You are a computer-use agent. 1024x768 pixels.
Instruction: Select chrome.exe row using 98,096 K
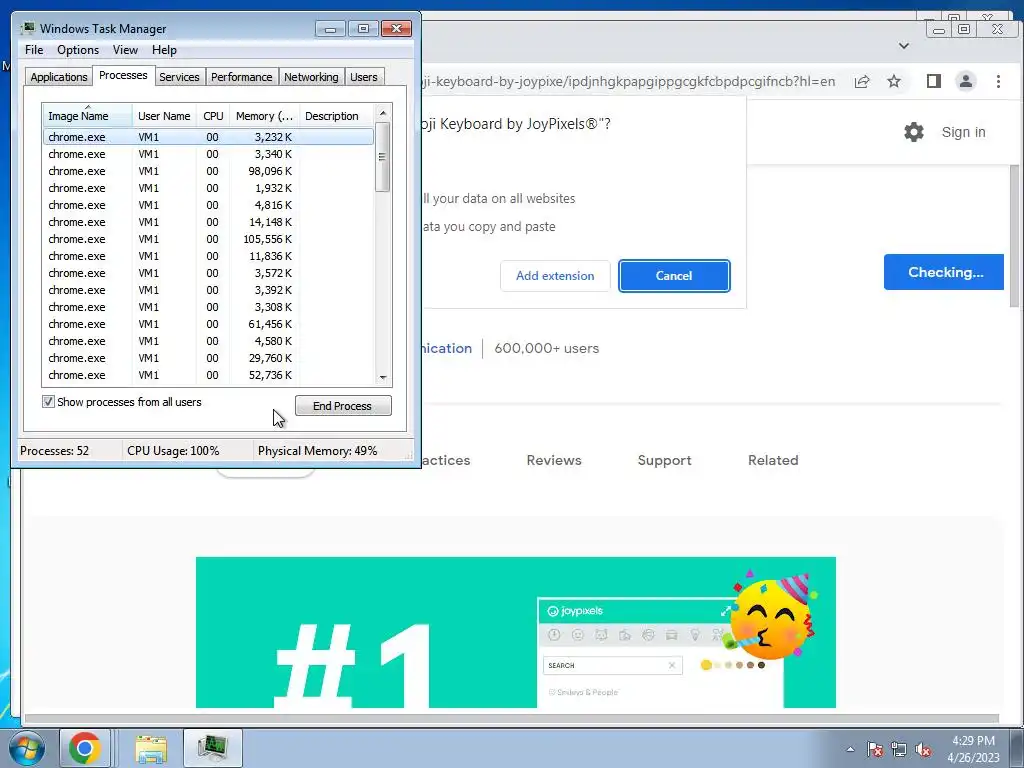click(x=208, y=171)
